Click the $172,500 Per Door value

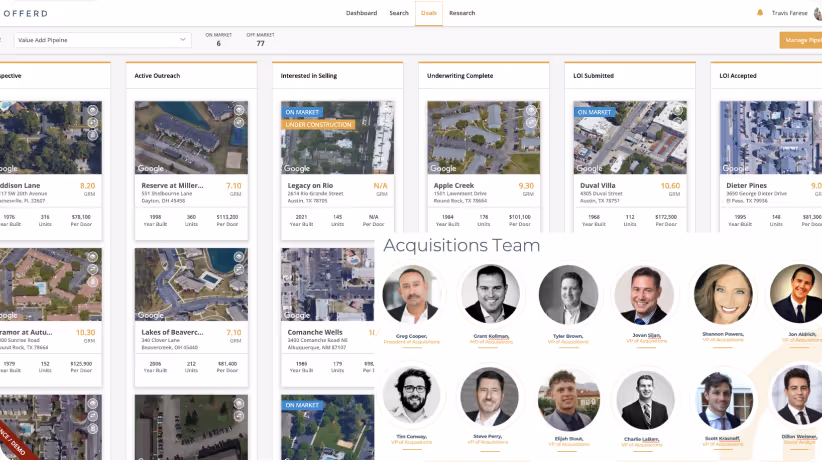(x=666, y=217)
